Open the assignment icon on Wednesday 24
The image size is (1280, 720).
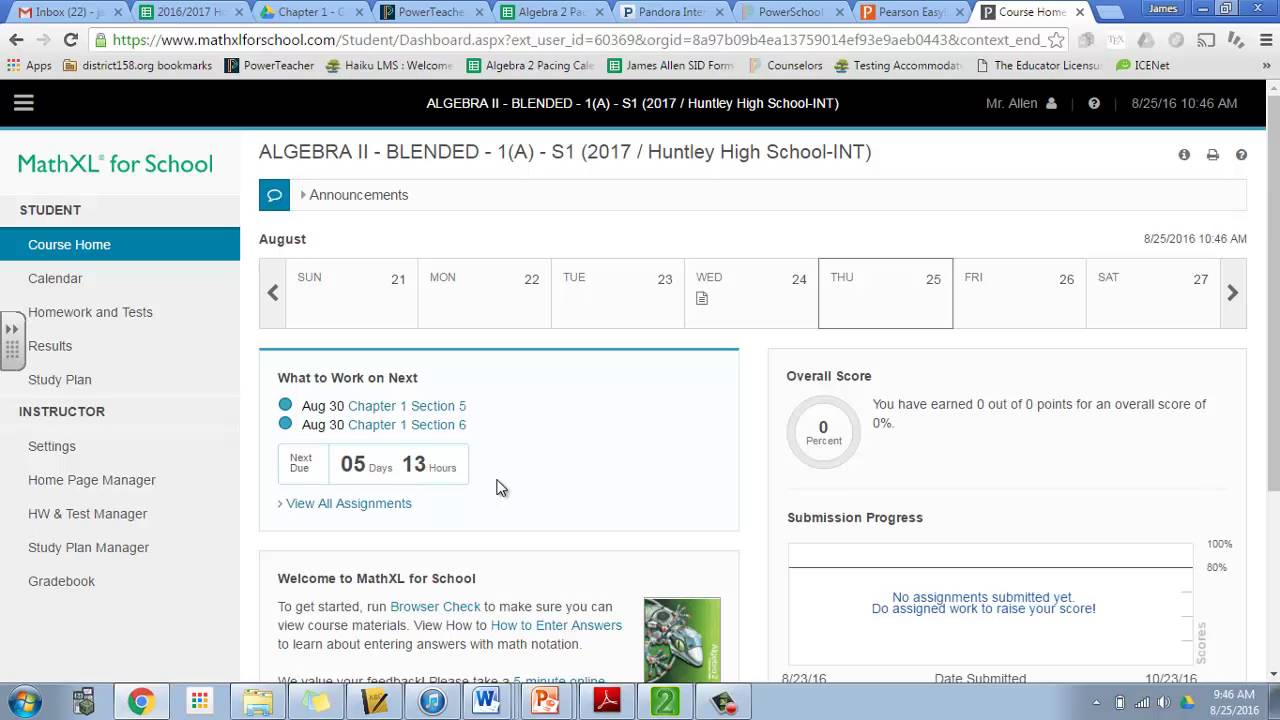pyautogui.click(x=702, y=298)
